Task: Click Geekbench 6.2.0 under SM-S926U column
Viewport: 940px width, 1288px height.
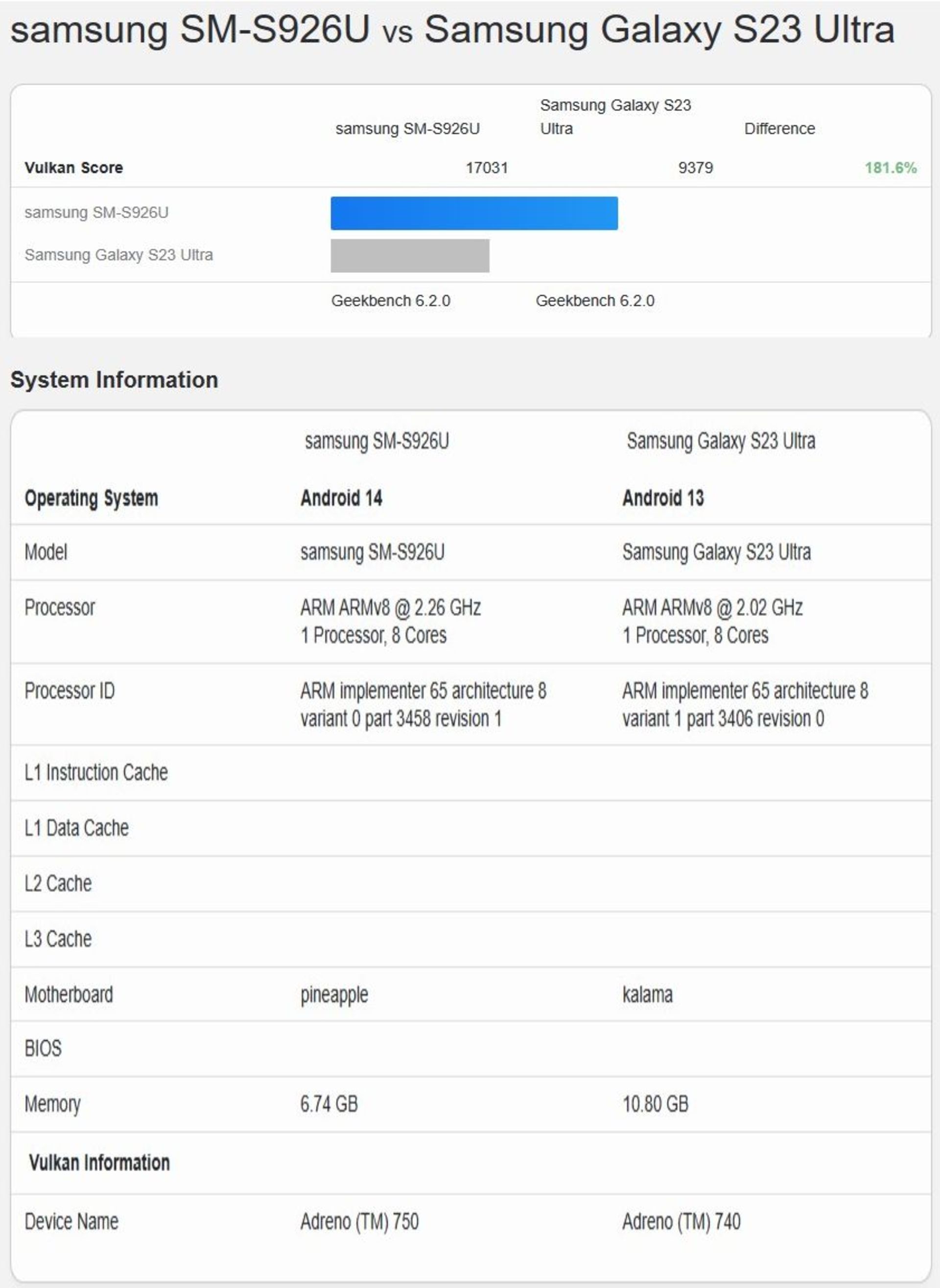Action: 391,301
